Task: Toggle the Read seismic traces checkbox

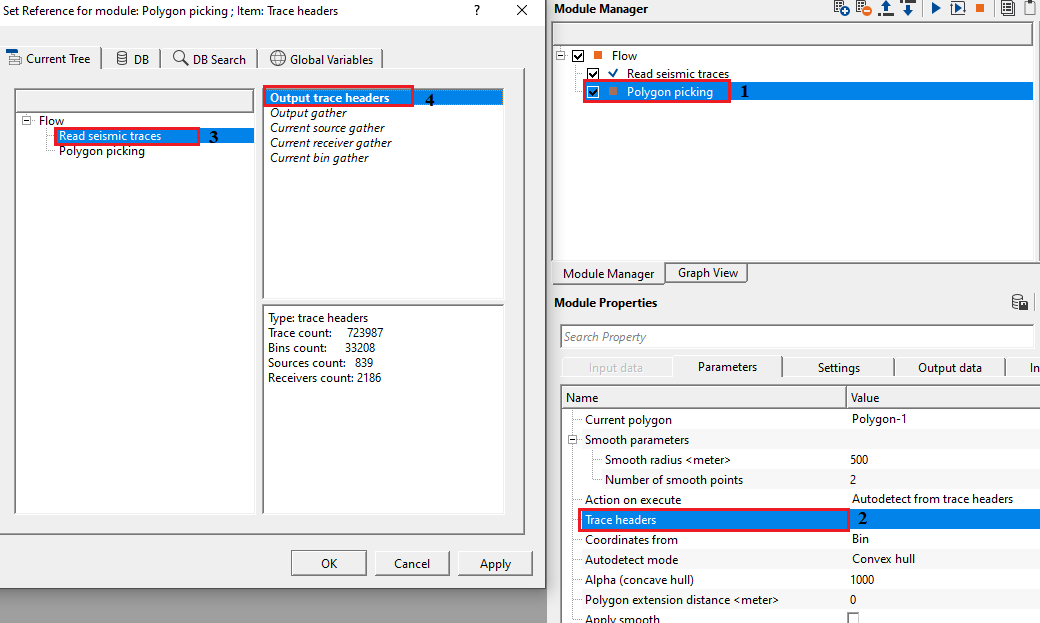Action: pos(594,74)
